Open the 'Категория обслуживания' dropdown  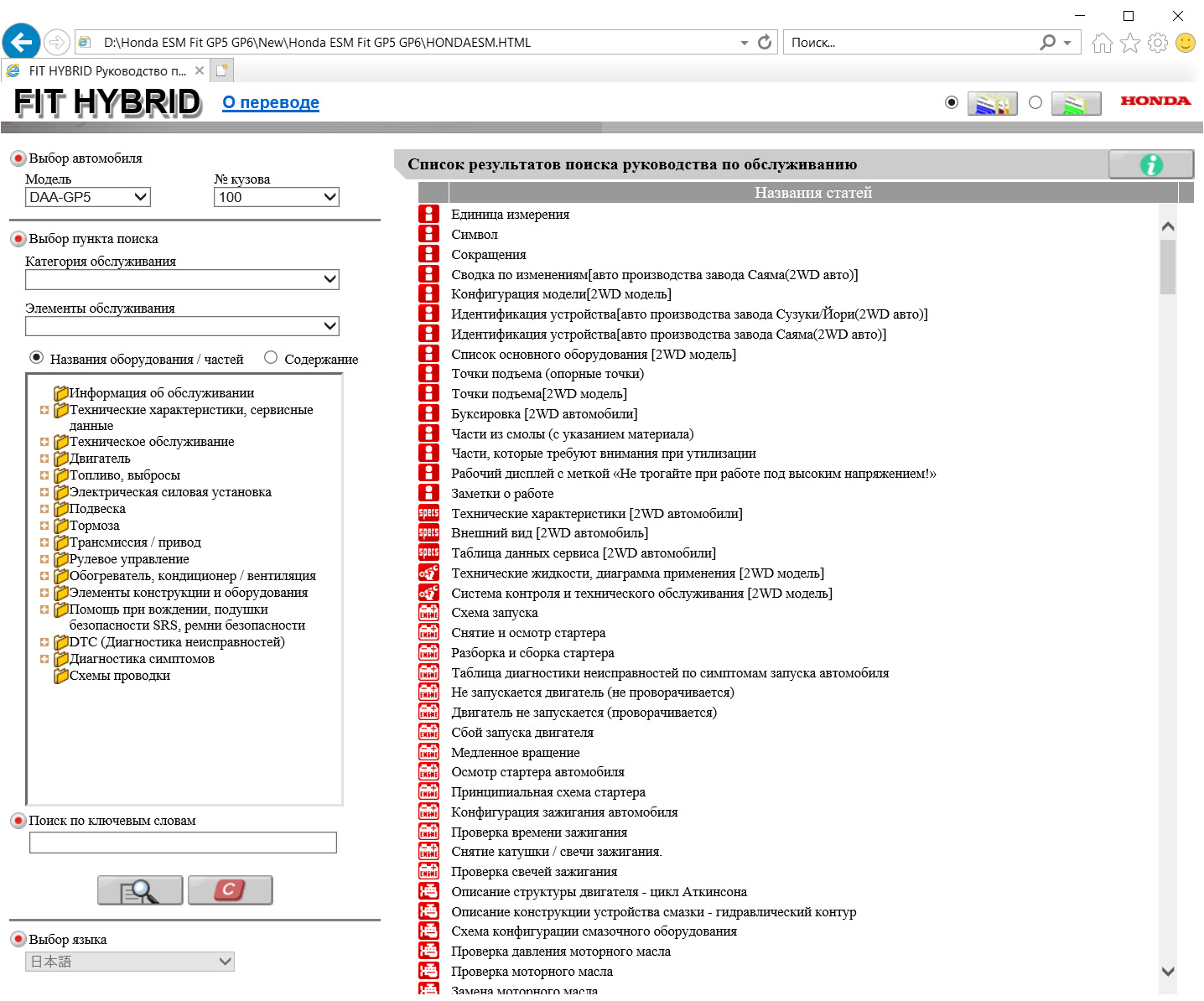(x=182, y=279)
